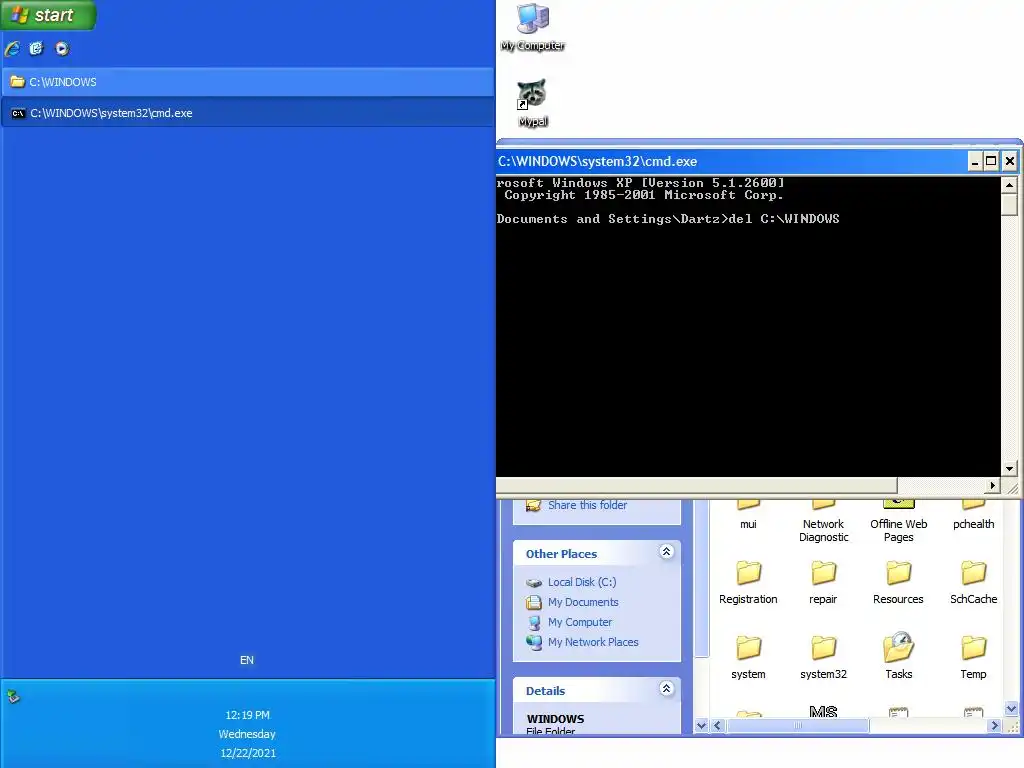1024x768 pixels.
Task: Click the 12:19 PM clock
Action: click(248, 715)
